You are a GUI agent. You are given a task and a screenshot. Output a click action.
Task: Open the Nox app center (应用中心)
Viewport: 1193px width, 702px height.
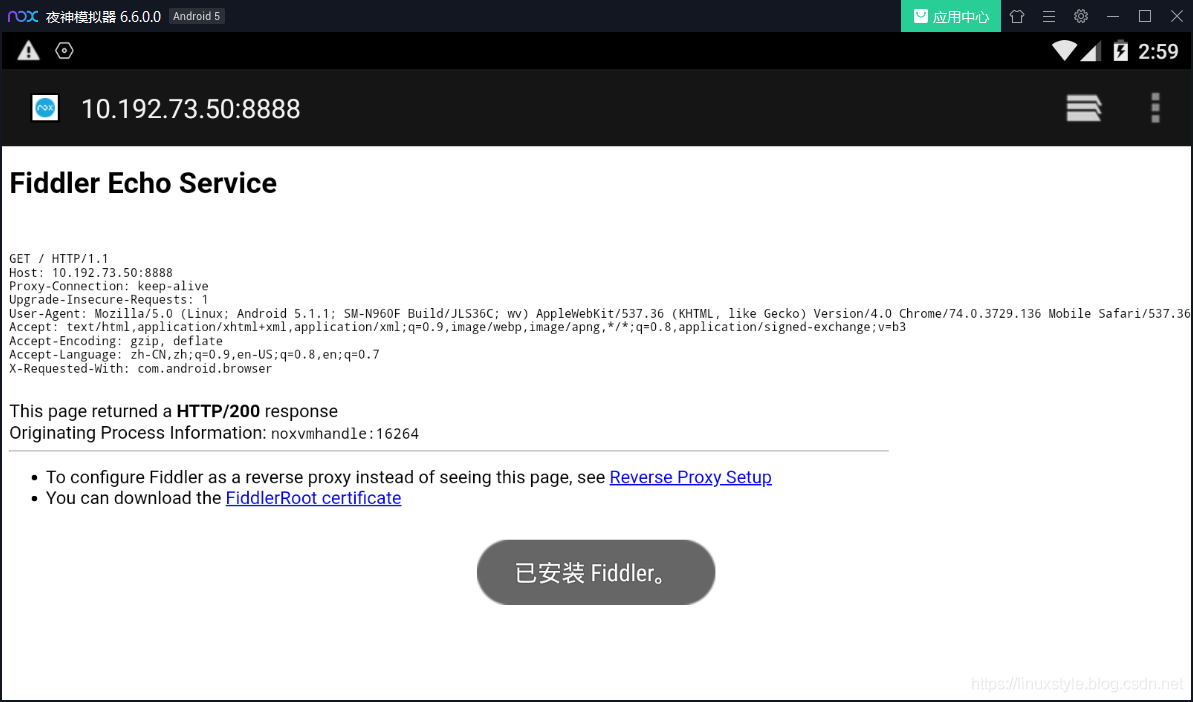tap(950, 16)
